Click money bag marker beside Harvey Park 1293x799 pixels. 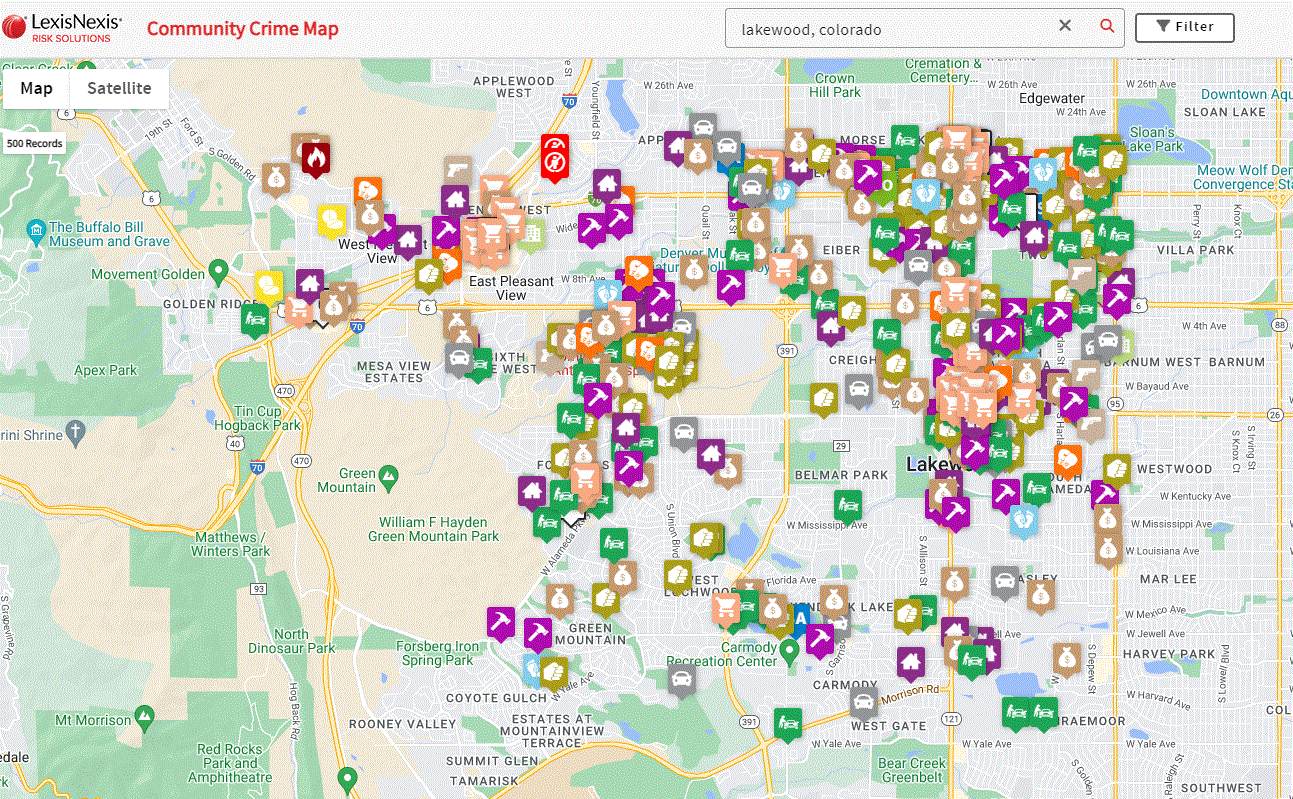pos(1066,658)
